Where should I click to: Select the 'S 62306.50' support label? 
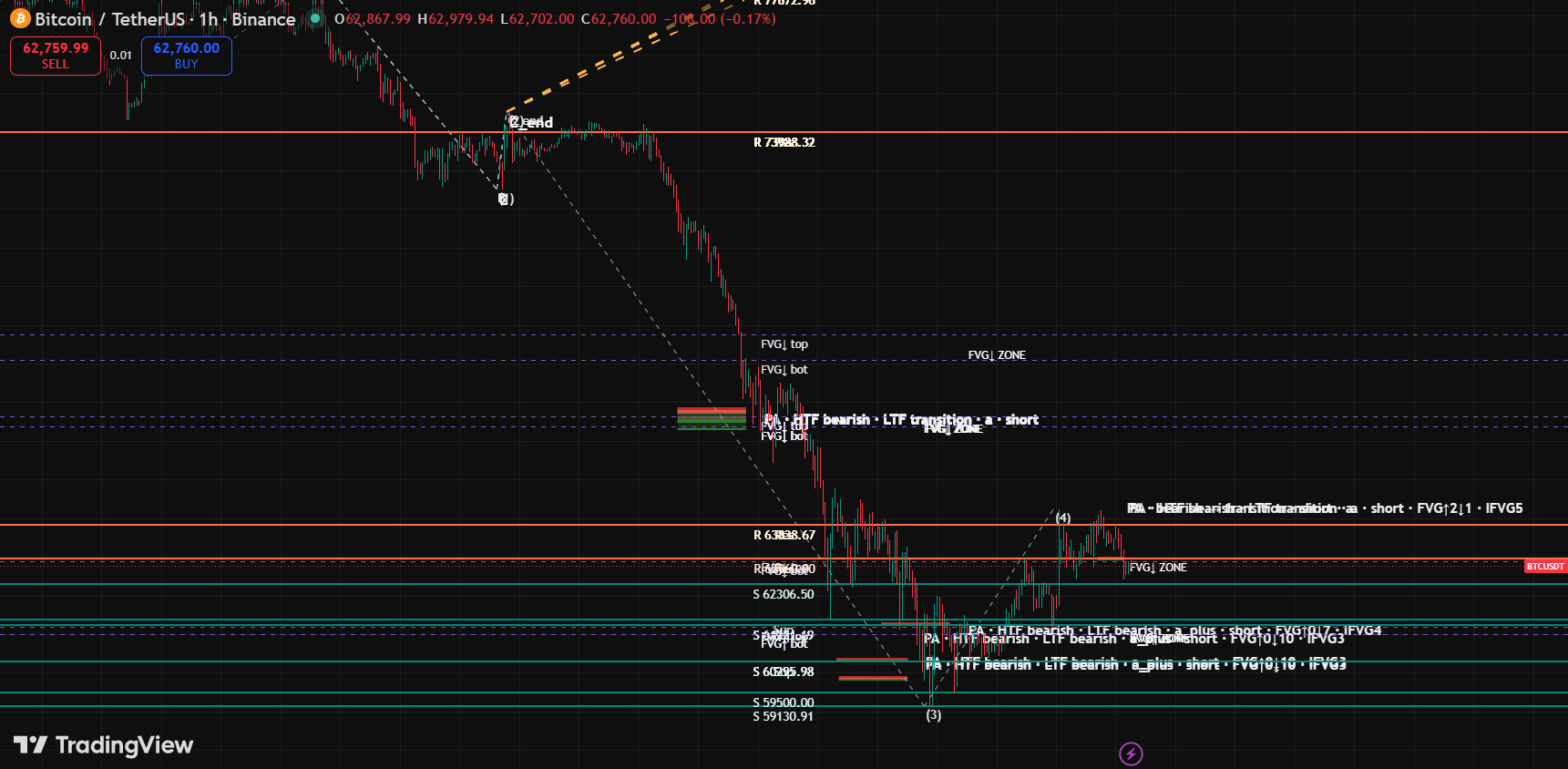pos(784,594)
